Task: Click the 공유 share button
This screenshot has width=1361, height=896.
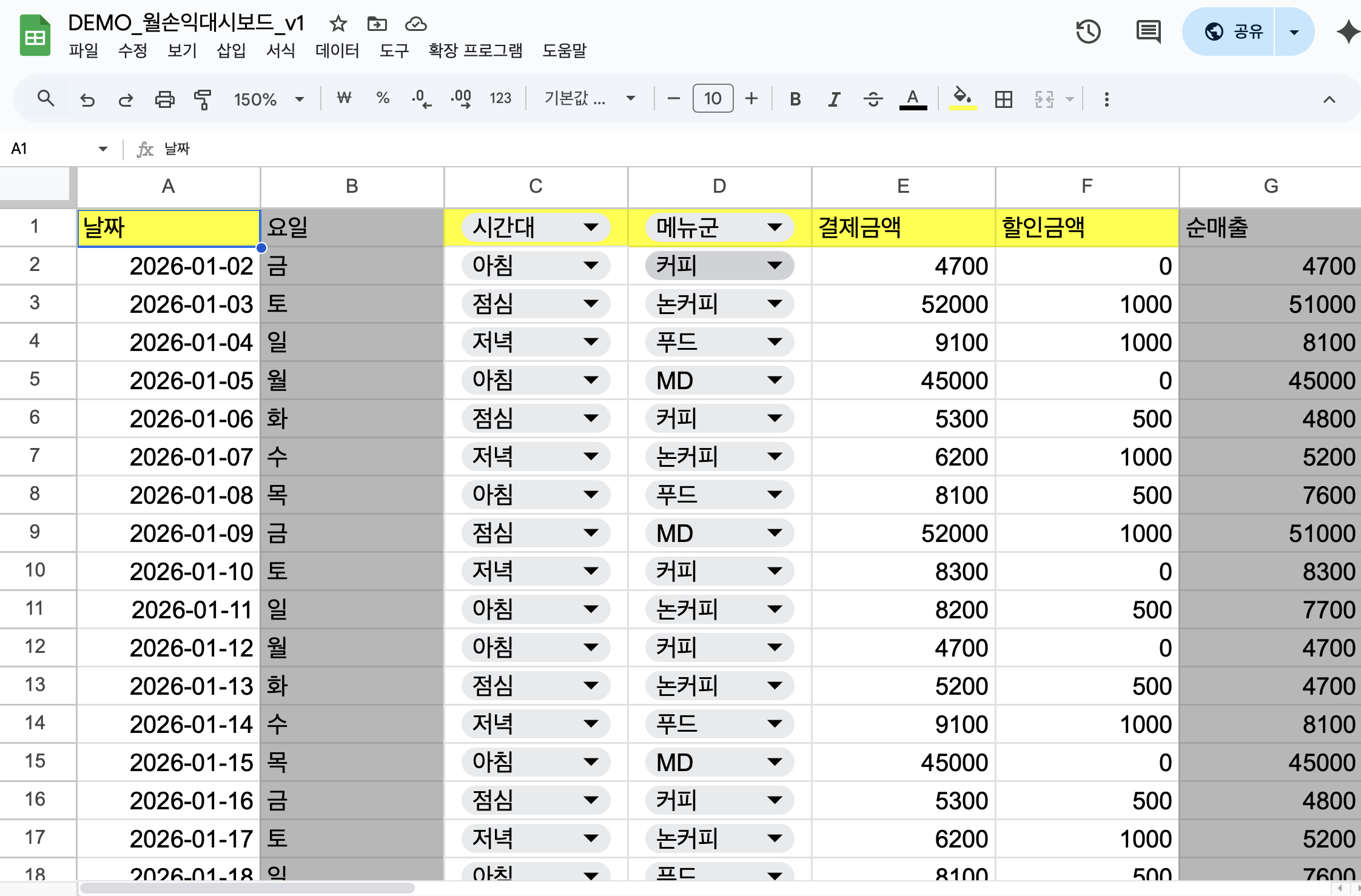Action: coord(1237,32)
